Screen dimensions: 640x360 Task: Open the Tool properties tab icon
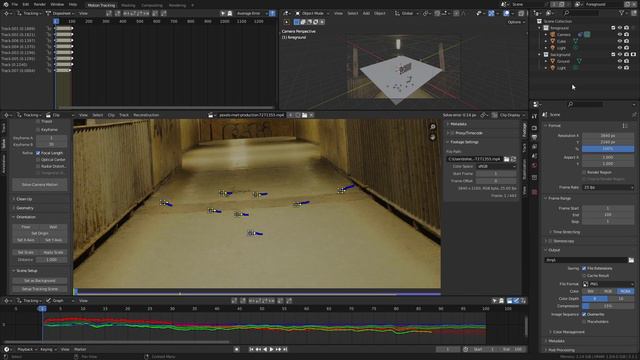point(534,117)
